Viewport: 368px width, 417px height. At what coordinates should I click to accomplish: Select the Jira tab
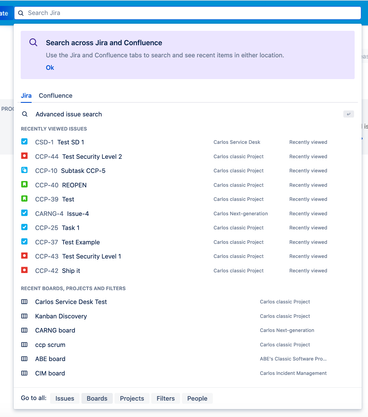[x=26, y=96]
